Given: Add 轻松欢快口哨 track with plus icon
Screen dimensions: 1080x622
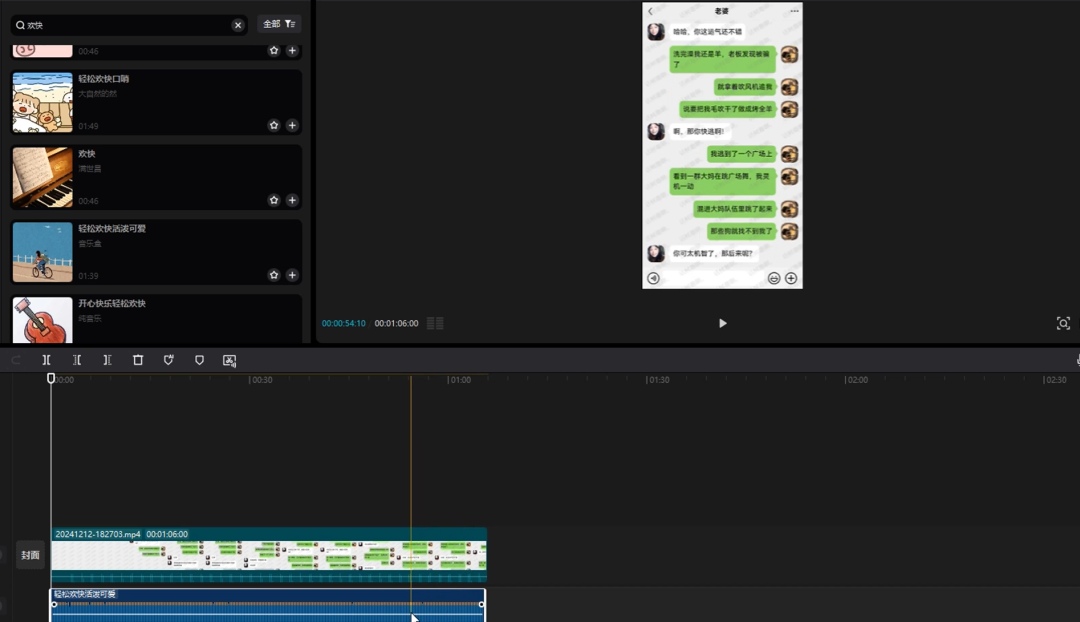Looking at the screenshot, I should tap(292, 126).
